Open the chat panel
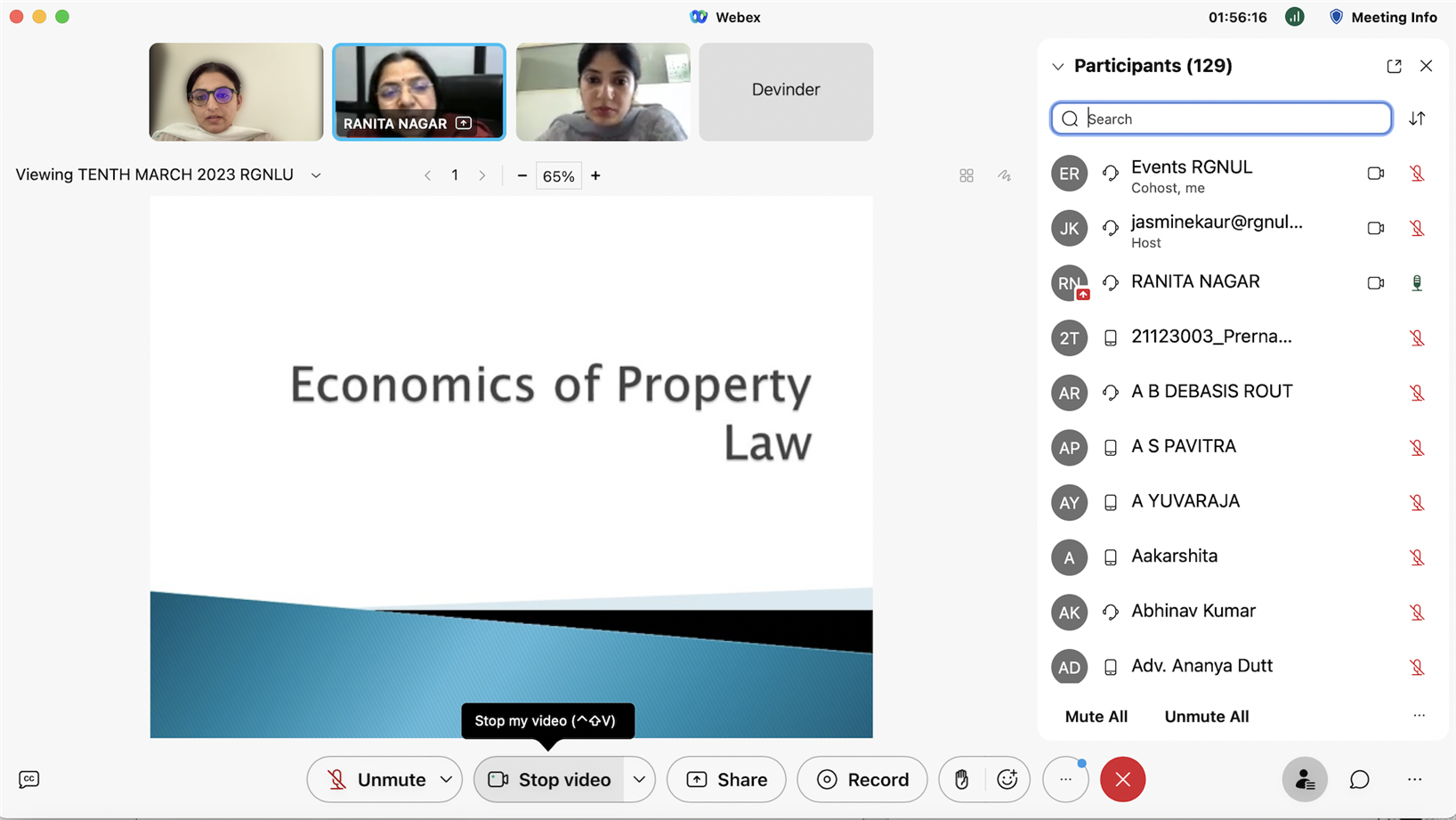This screenshot has width=1456, height=820. coord(1359,779)
